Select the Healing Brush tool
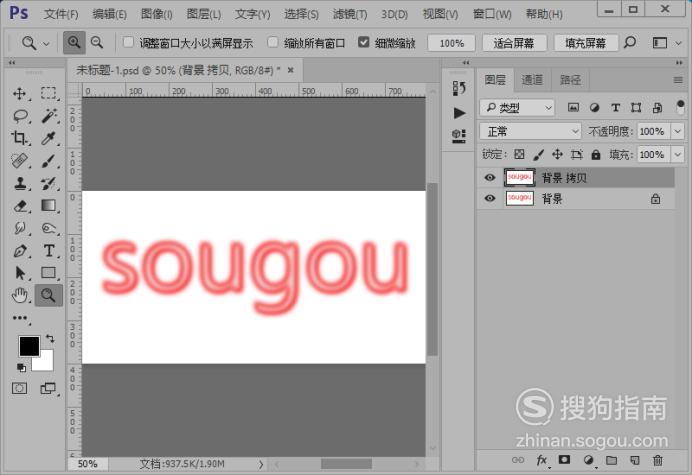This screenshot has height=475, width=692. tap(19, 160)
